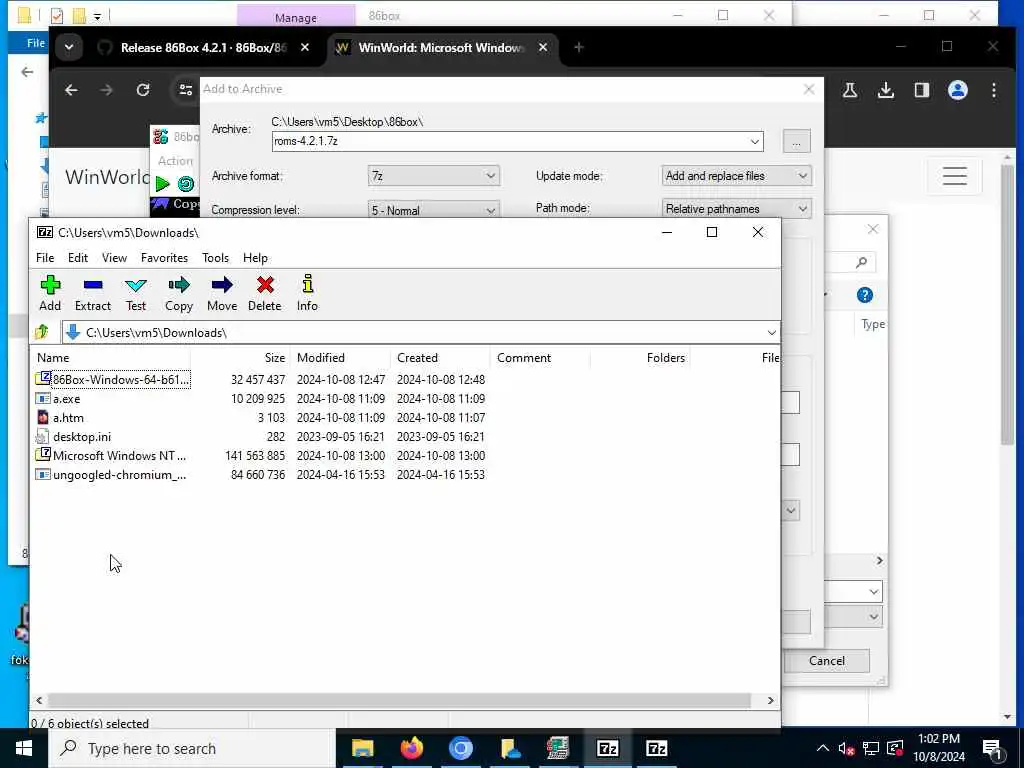Select the a.exe file
This screenshot has height=768, width=1024.
pos(59,398)
